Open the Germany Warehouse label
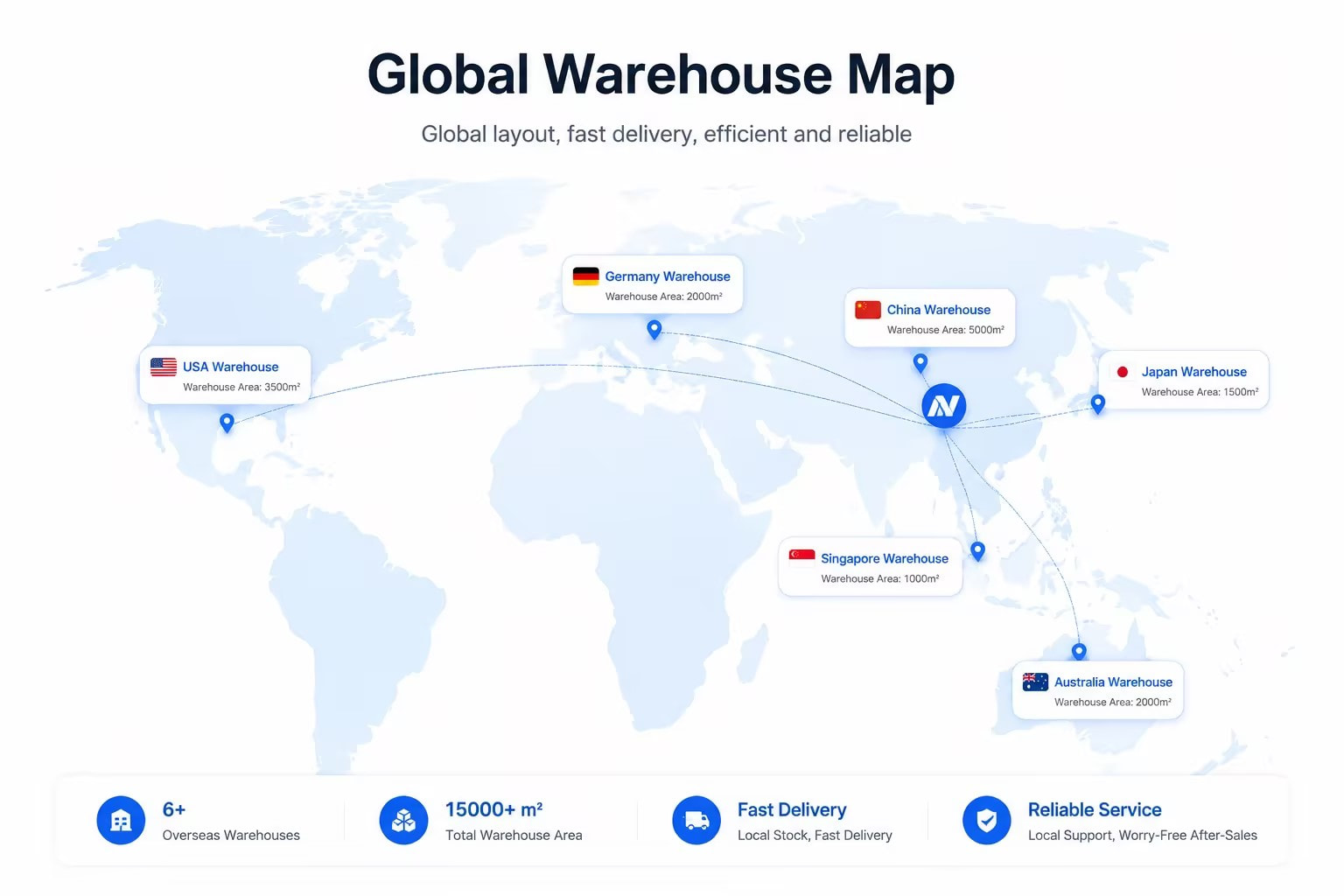Image resolution: width=1344 pixels, height=896 pixels. click(668, 276)
